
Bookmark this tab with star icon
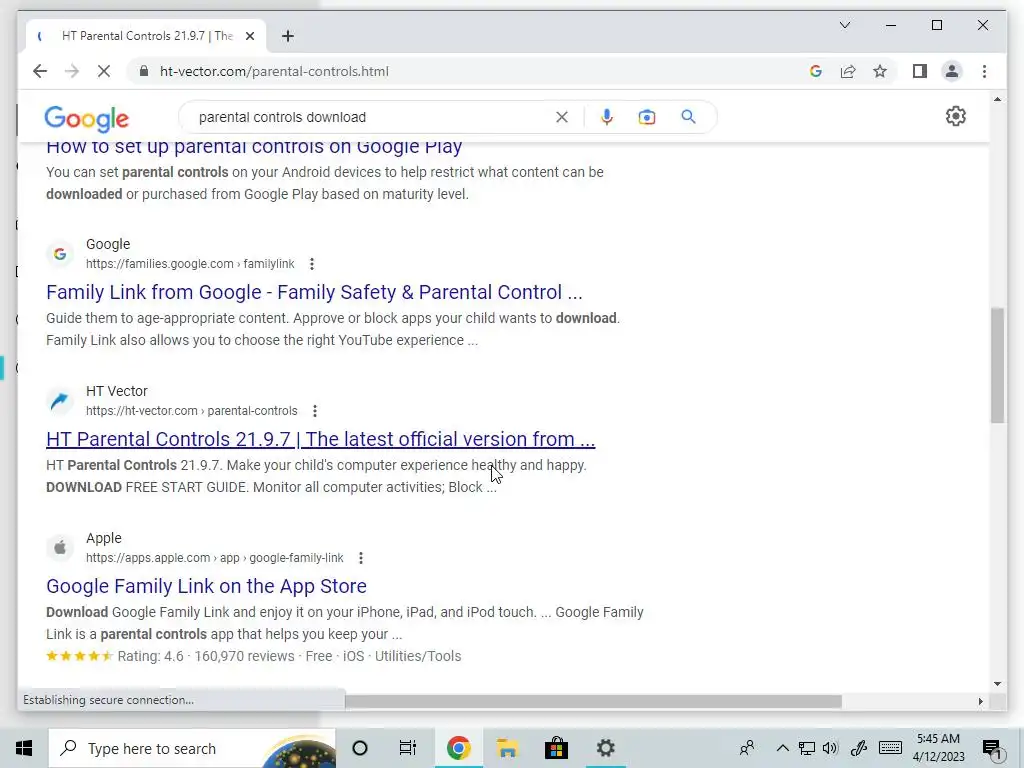point(880,71)
